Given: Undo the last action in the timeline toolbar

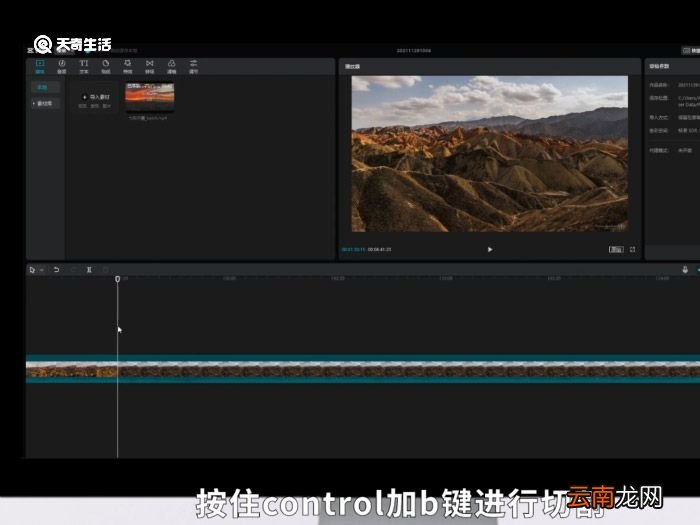Looking at the screenshot, I should point(57,270).
